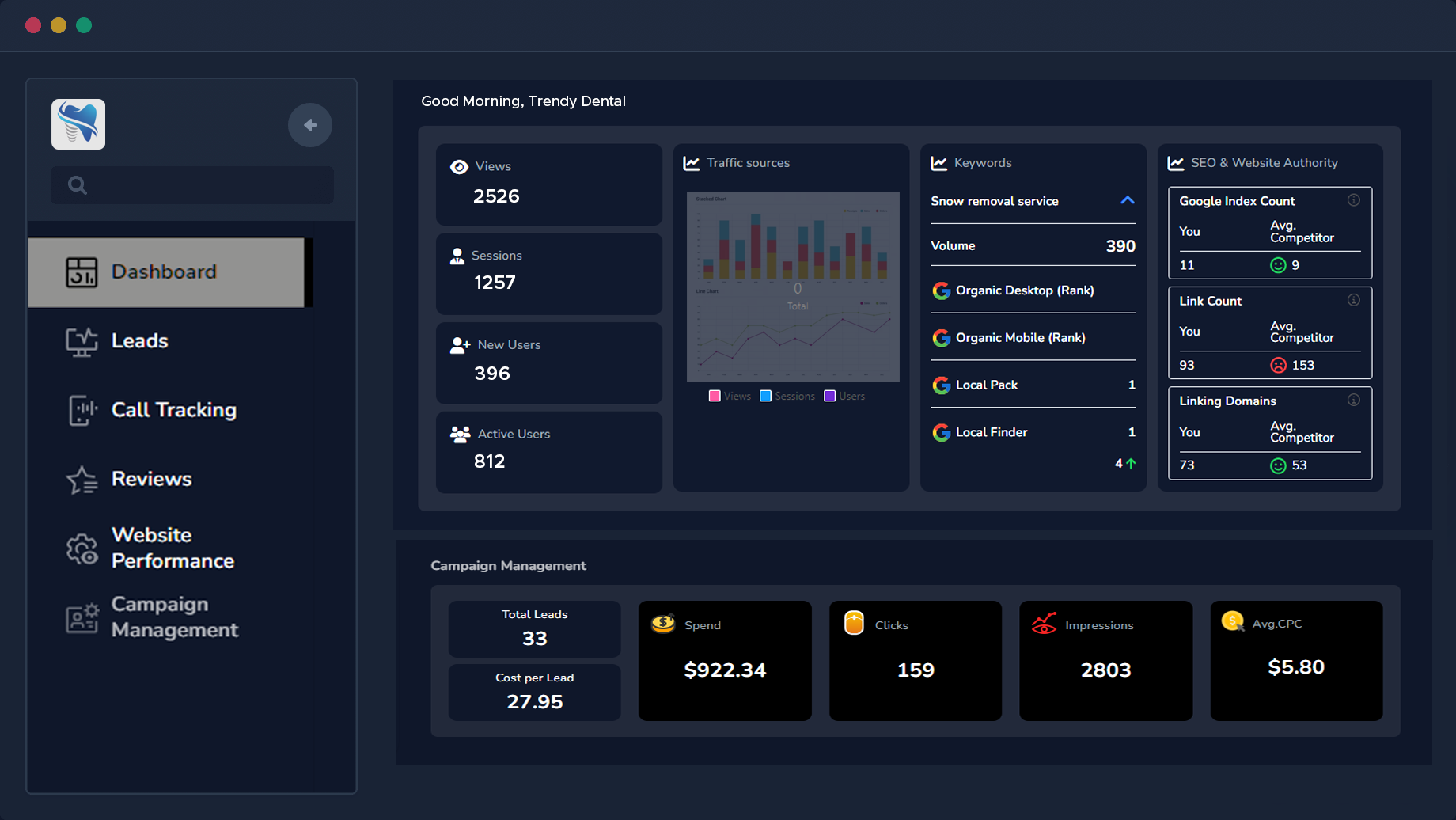Open Link Count info icon
The width and height of the screenshot is (1456, 820).
(1354, 300)
